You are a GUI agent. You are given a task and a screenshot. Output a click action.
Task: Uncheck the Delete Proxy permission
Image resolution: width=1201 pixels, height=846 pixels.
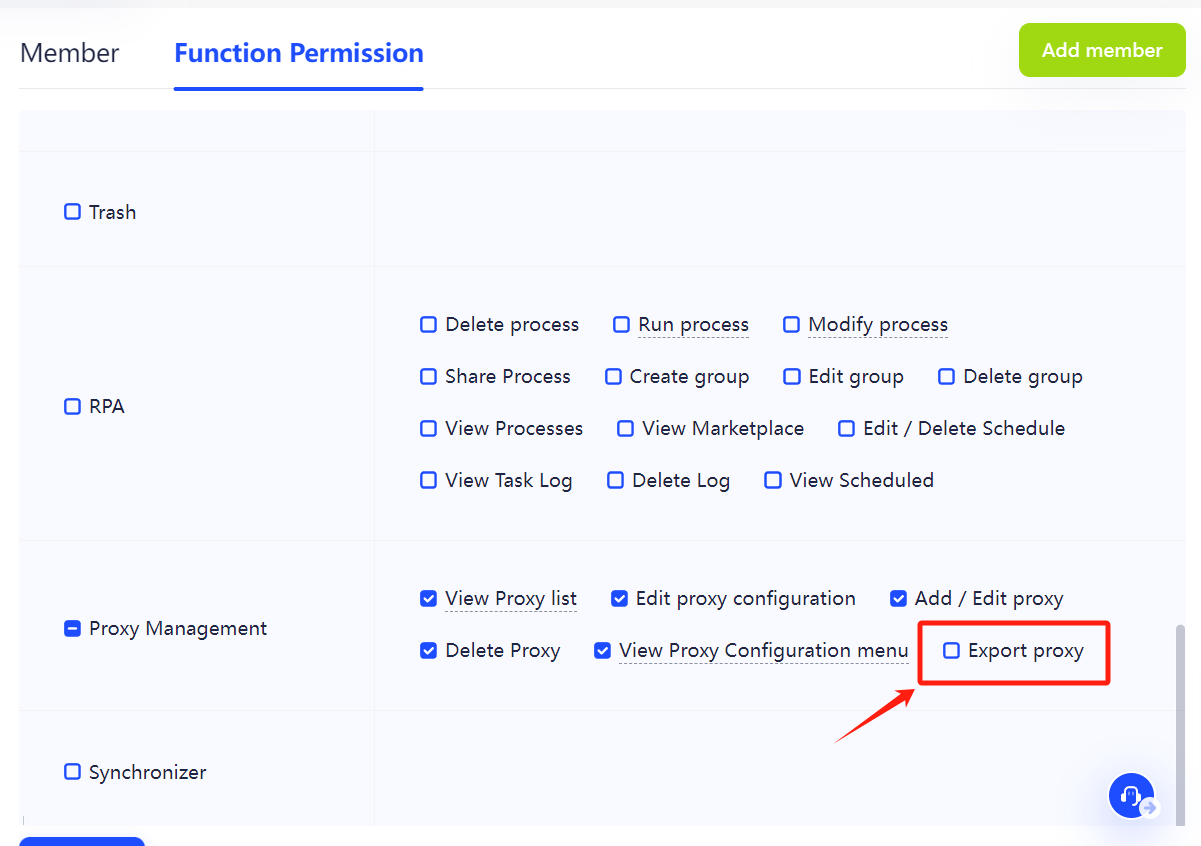pos(428,651)
